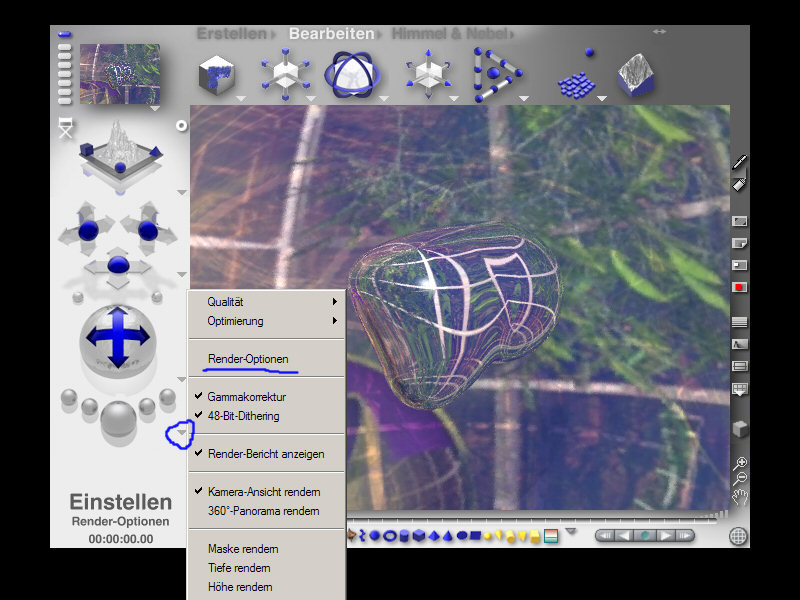Image resolution: width=800 pixels, height=600 pixels.
Task: Click the teal Add keyframe button
Action: click(645, 536)
